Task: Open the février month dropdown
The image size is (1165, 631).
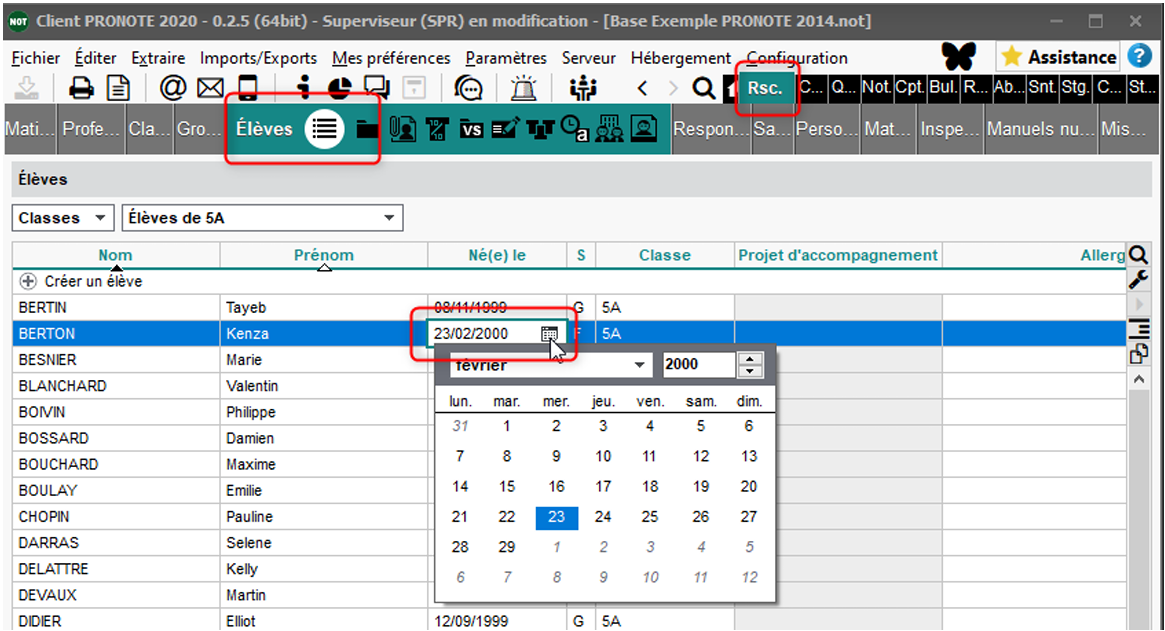Action: [x=639, y=366]
